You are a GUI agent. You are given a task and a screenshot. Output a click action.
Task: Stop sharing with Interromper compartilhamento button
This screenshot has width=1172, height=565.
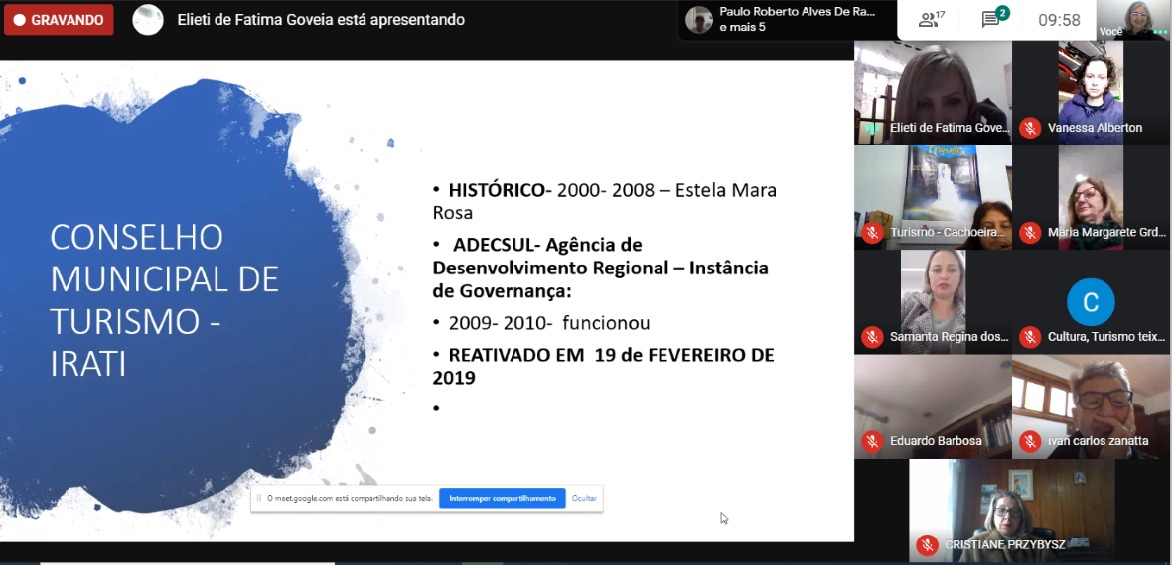pyautogui.click(x=502, y=498)
